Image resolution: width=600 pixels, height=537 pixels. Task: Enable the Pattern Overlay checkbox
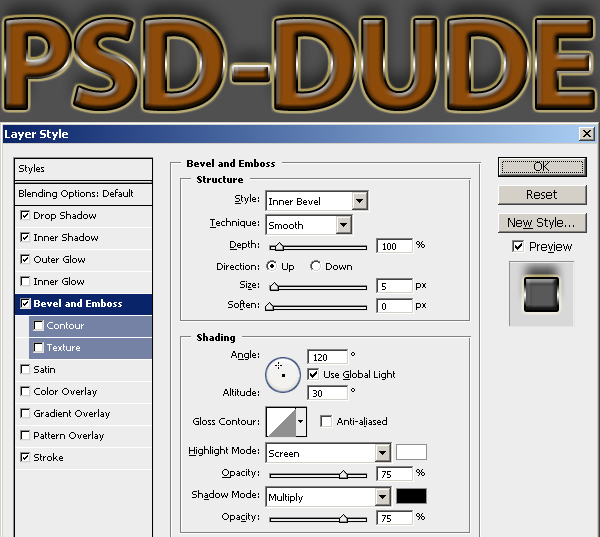pos(25,435)
